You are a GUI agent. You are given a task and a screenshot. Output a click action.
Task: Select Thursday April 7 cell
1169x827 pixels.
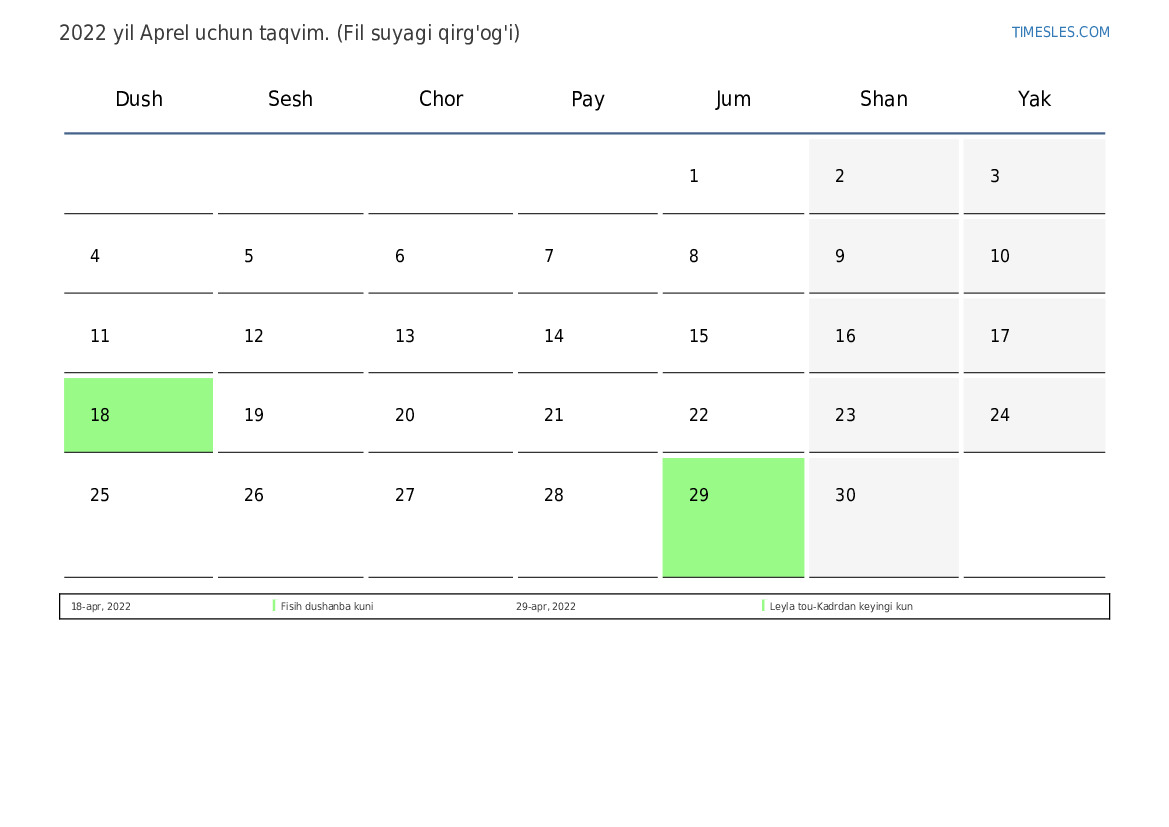pos(587,256)
